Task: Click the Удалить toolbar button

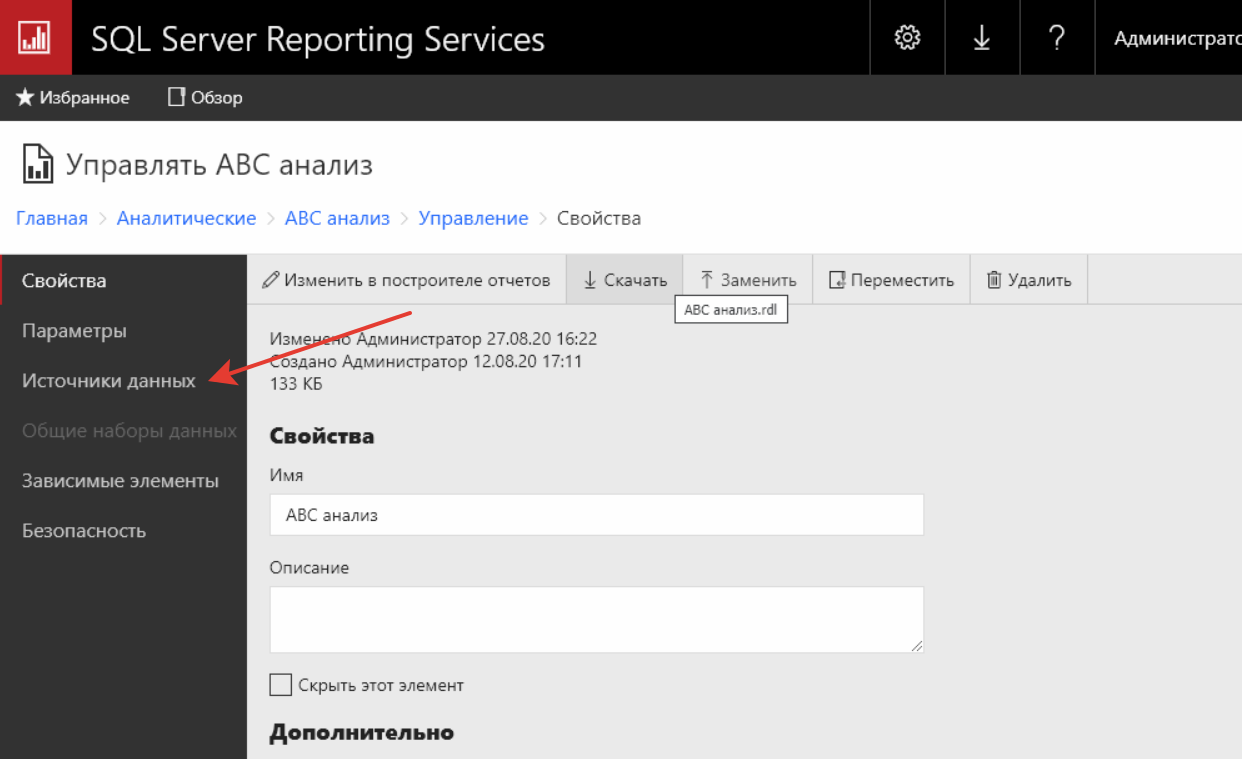Action: click(x=1028, y=280)
